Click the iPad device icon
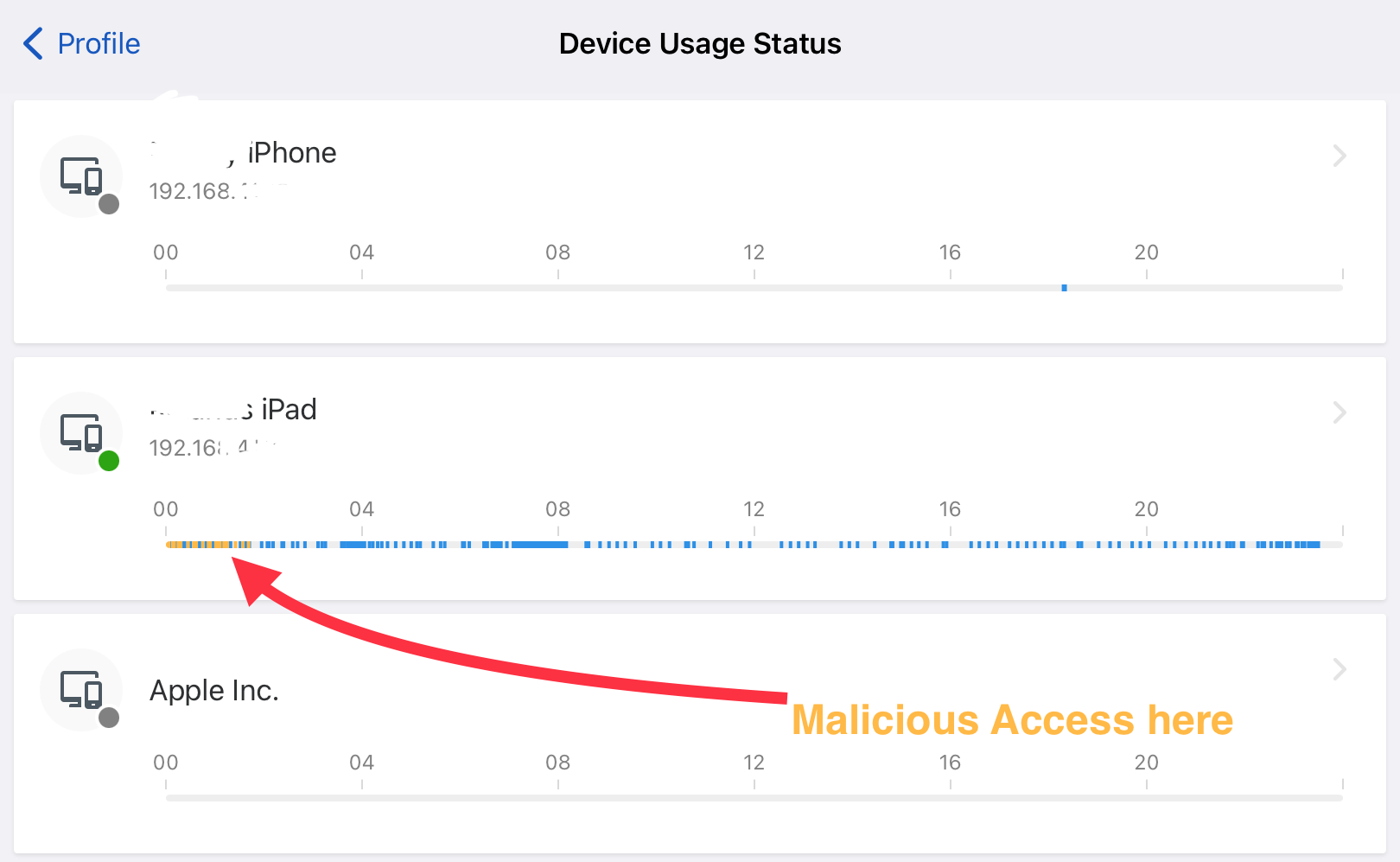 point(81,433)
